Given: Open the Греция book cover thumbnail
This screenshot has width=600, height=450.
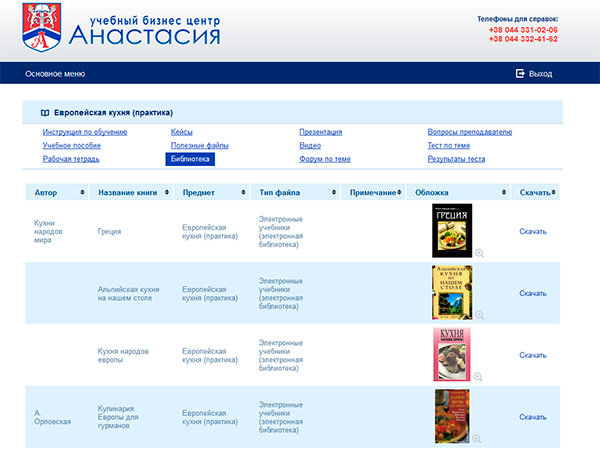Looking at the screenshot, I should point(451,229).
